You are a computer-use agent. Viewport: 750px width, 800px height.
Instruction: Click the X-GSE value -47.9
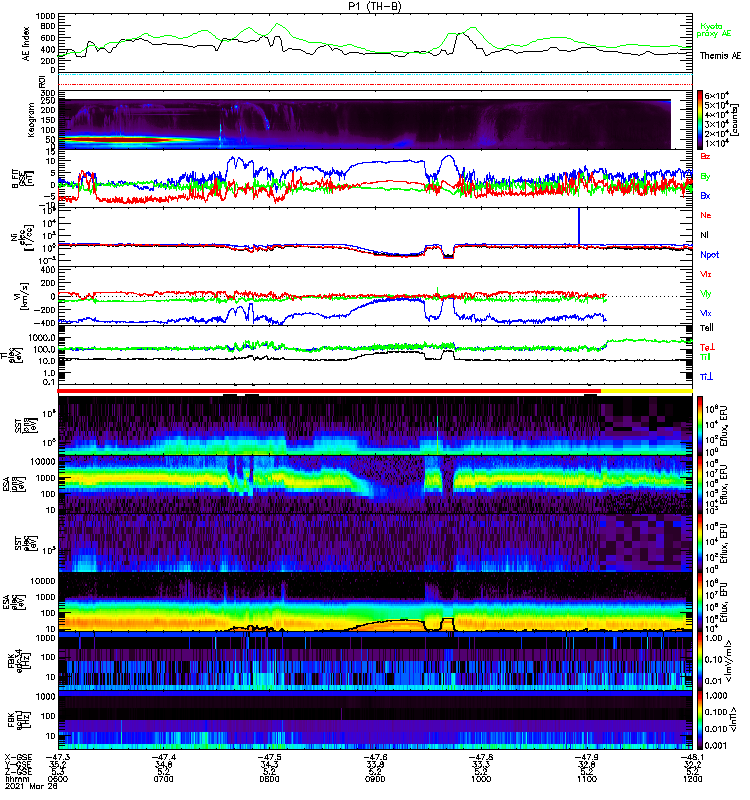(x=587, y=757)
